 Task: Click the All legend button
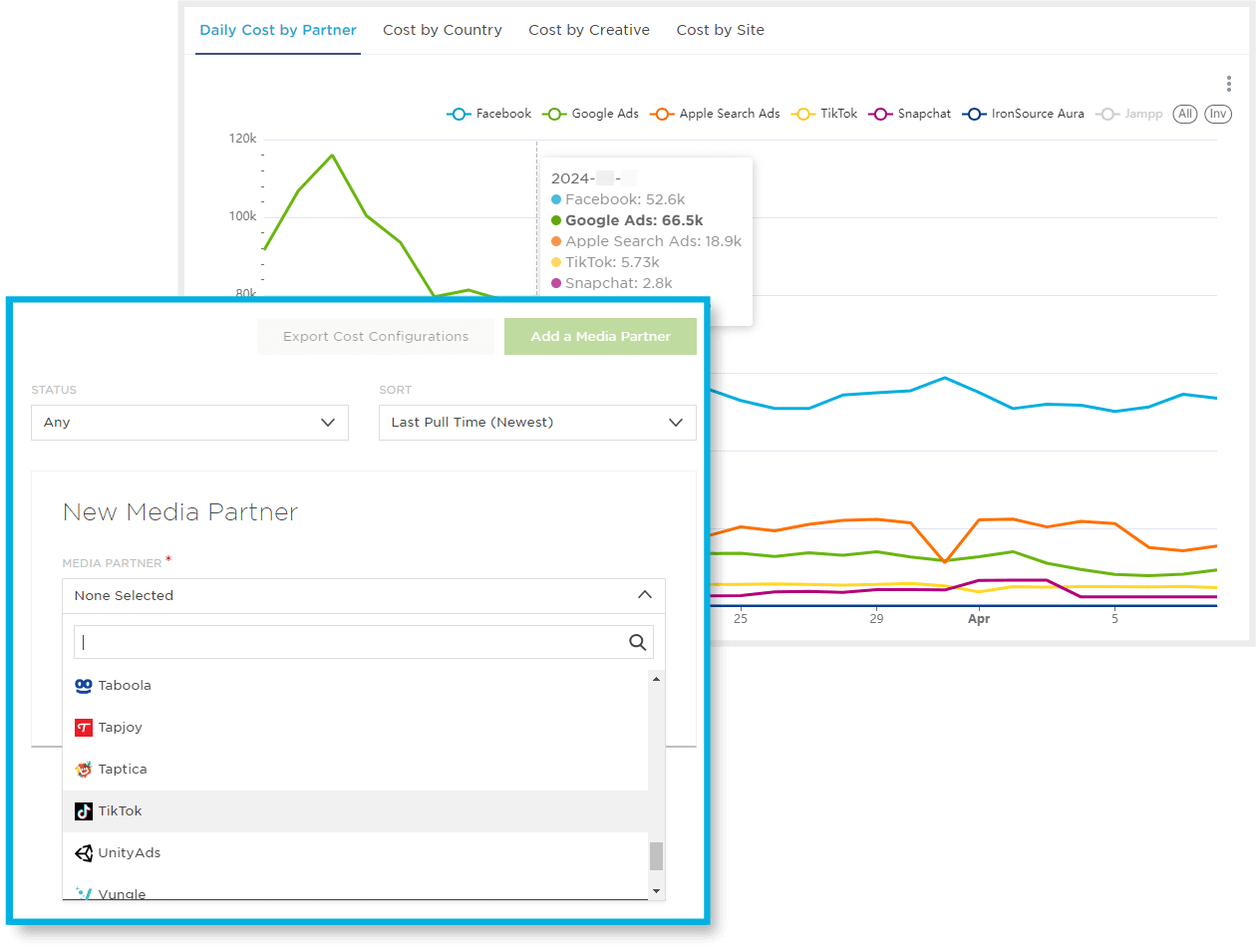coord(1185,114)
